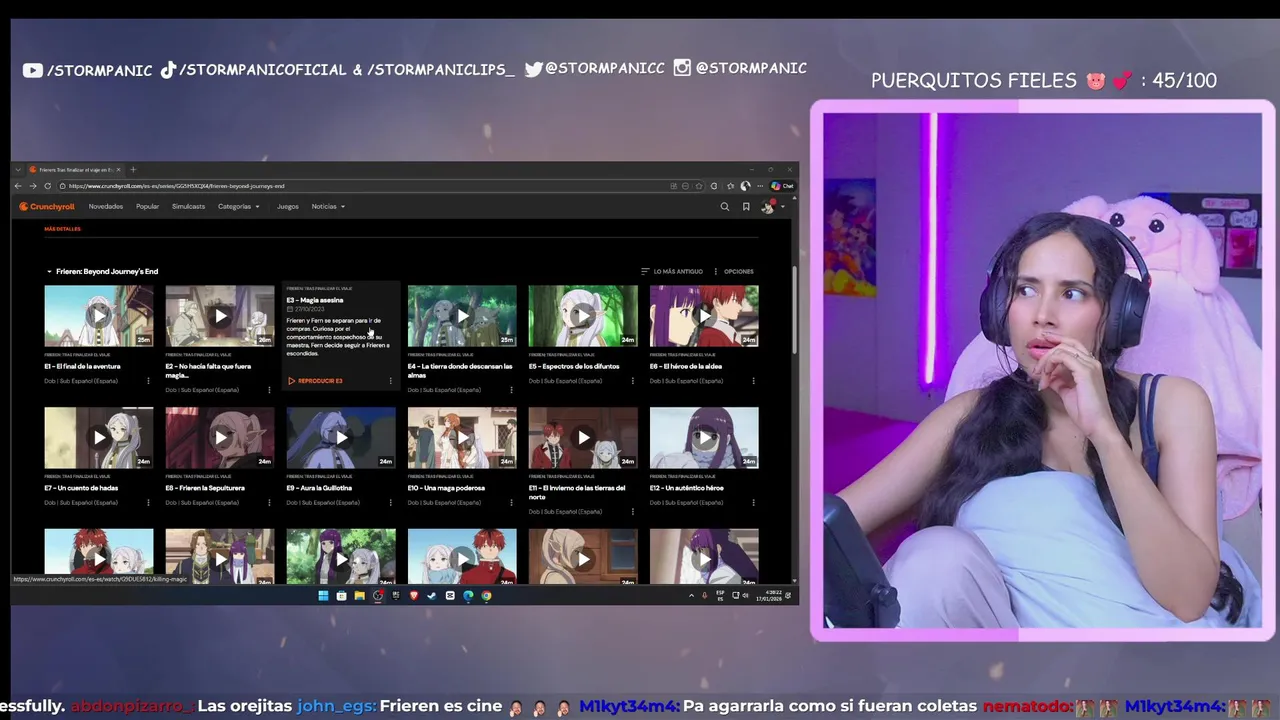Open three-dot options for episode E1
This screenshot has width=1280, height=720.
(x=148, y=381)
